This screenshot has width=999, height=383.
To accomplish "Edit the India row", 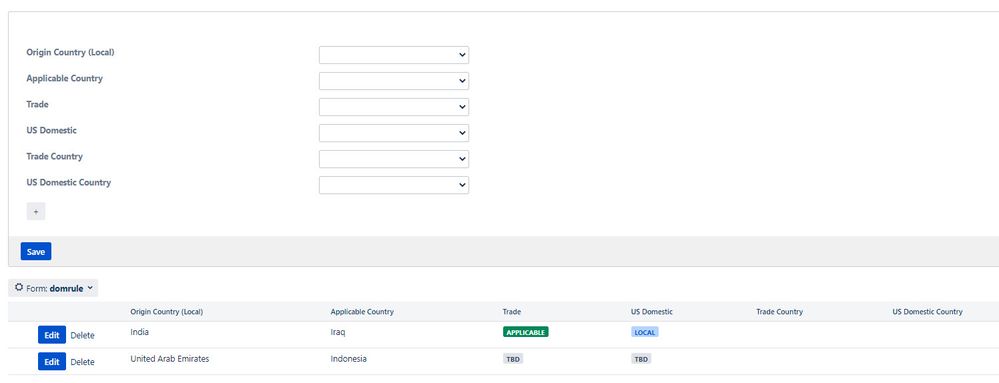I will click(x=52, y=335).
